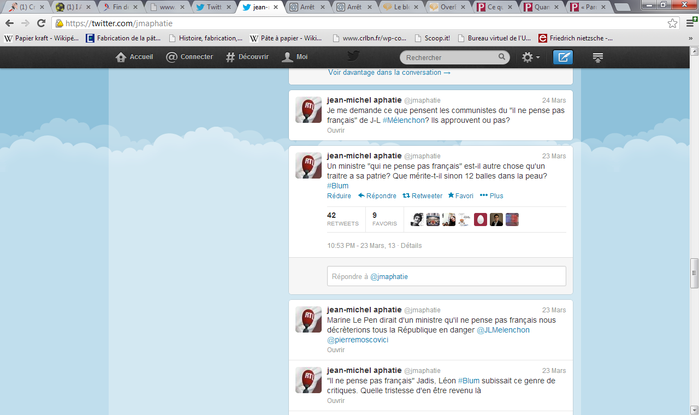Click 9 Favoris count
This screenshot has width=699, height=415.
[384, 219]
